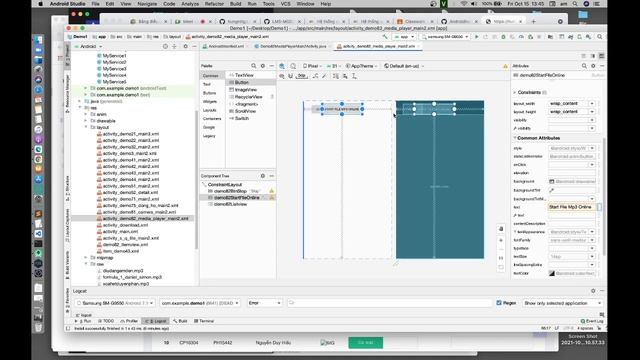Click the warning icon beside demo82StartFileOnline
Screen dimensions: 640x360
[271, 198]
